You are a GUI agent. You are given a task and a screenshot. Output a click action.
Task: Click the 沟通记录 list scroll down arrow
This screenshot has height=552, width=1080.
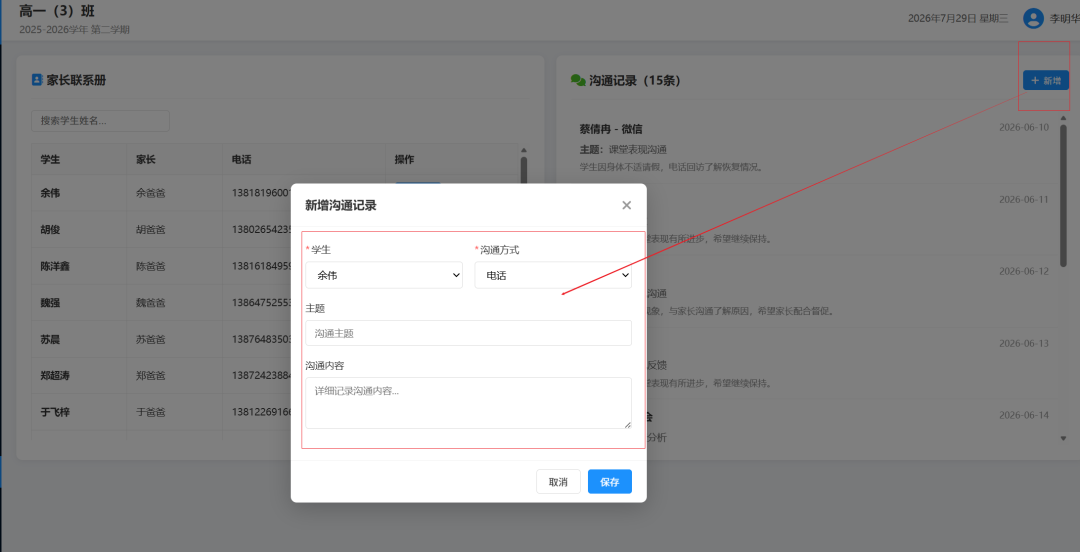[x=1063, y=438]
